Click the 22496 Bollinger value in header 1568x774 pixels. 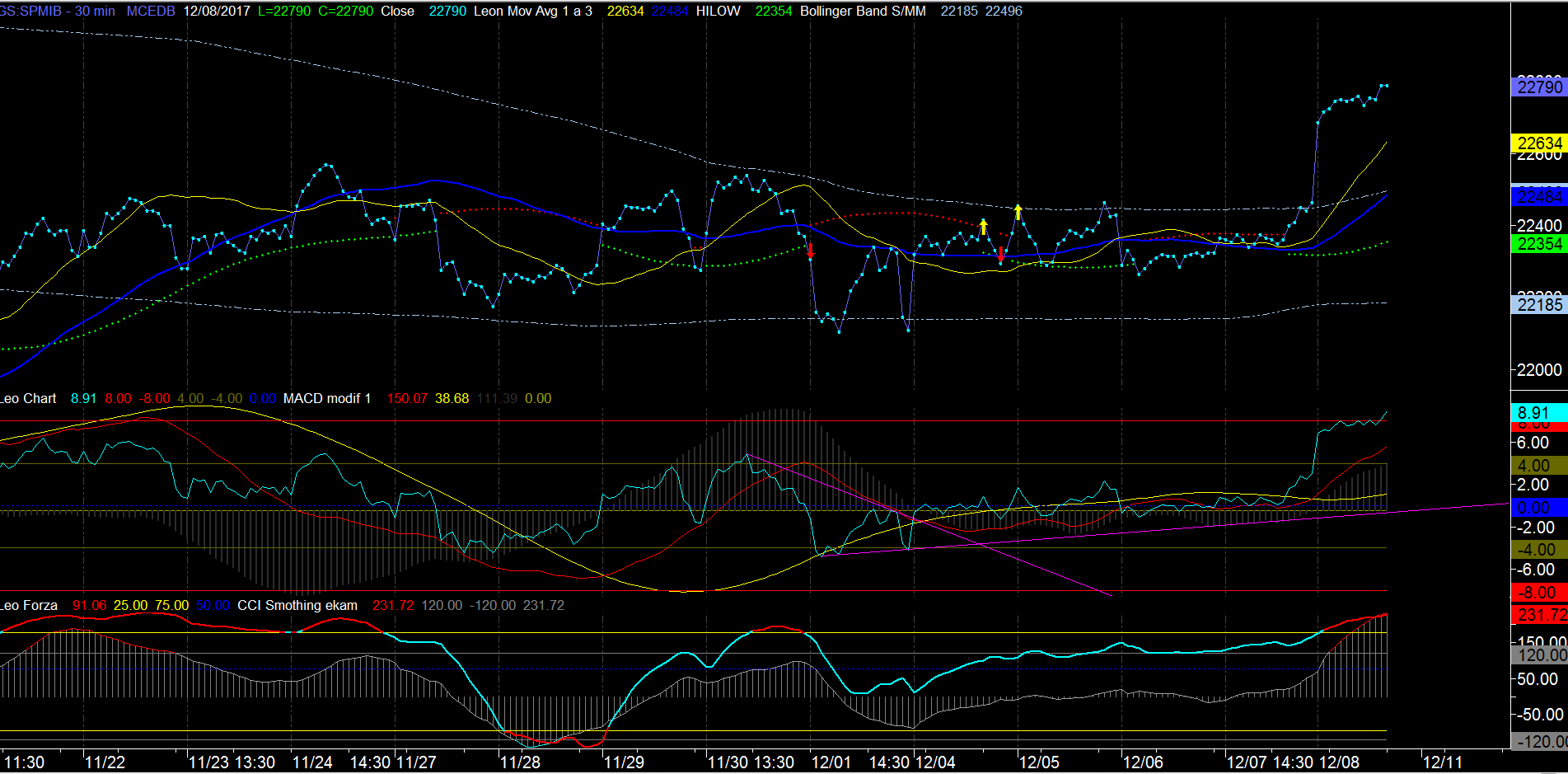(x=1004, y=12)
